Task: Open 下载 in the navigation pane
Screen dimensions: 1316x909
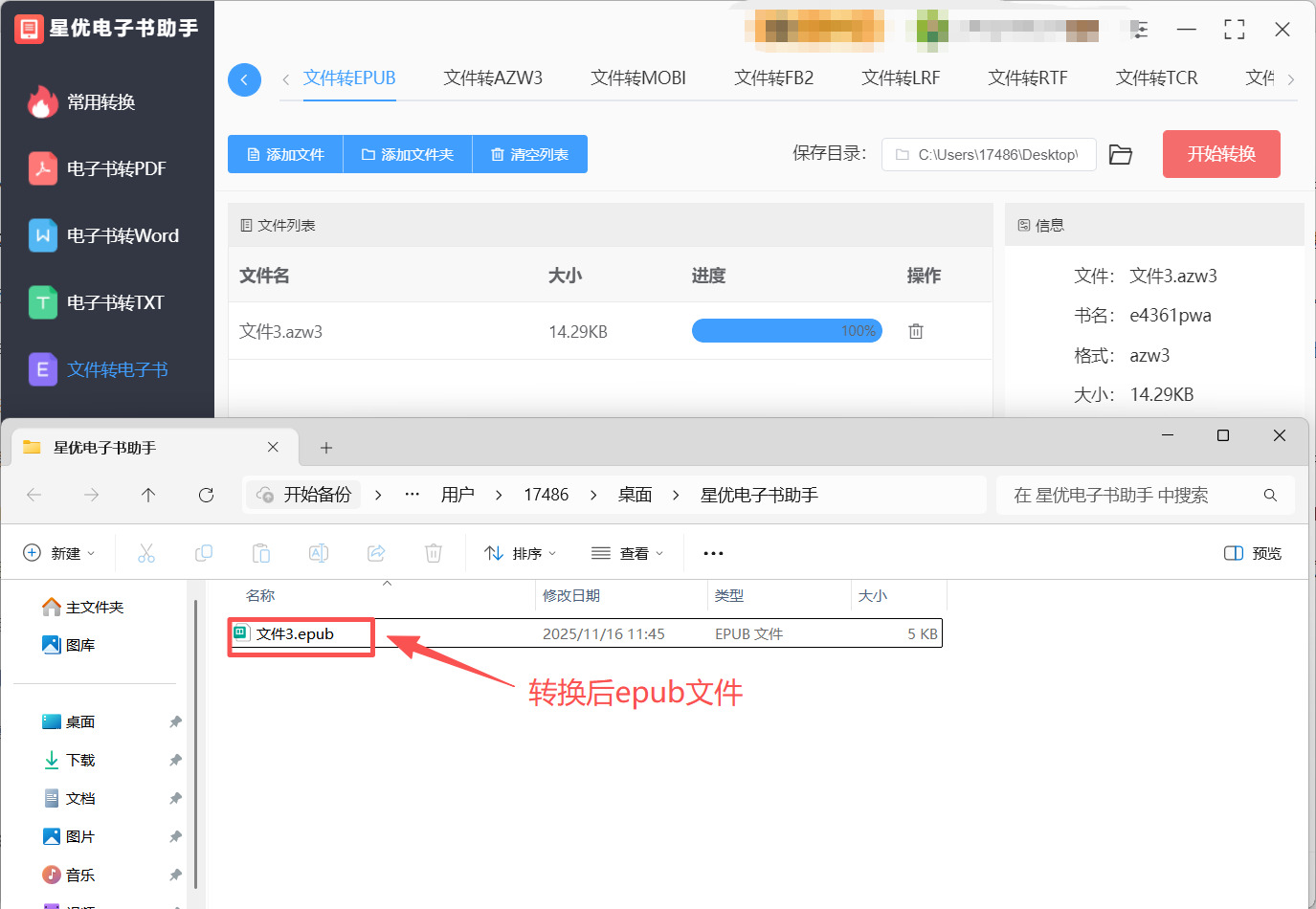Action: pos(69,760)
